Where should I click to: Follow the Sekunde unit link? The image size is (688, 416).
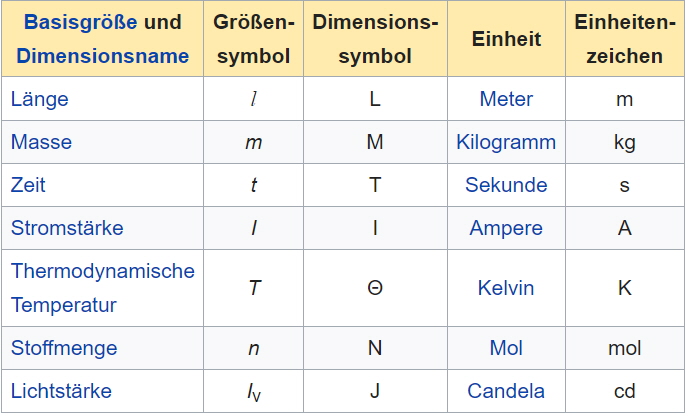[506, 185]
